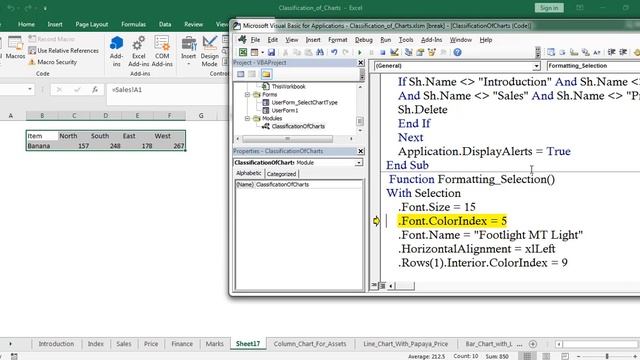640x360 pixels.
Task: Open dropdown arrow beside Insert UserForm icon
Action: (x=262, y=52)
